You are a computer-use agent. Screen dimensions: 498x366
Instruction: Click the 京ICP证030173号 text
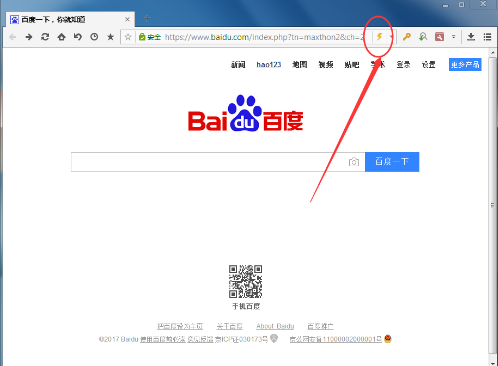click(x=241, y=339)
